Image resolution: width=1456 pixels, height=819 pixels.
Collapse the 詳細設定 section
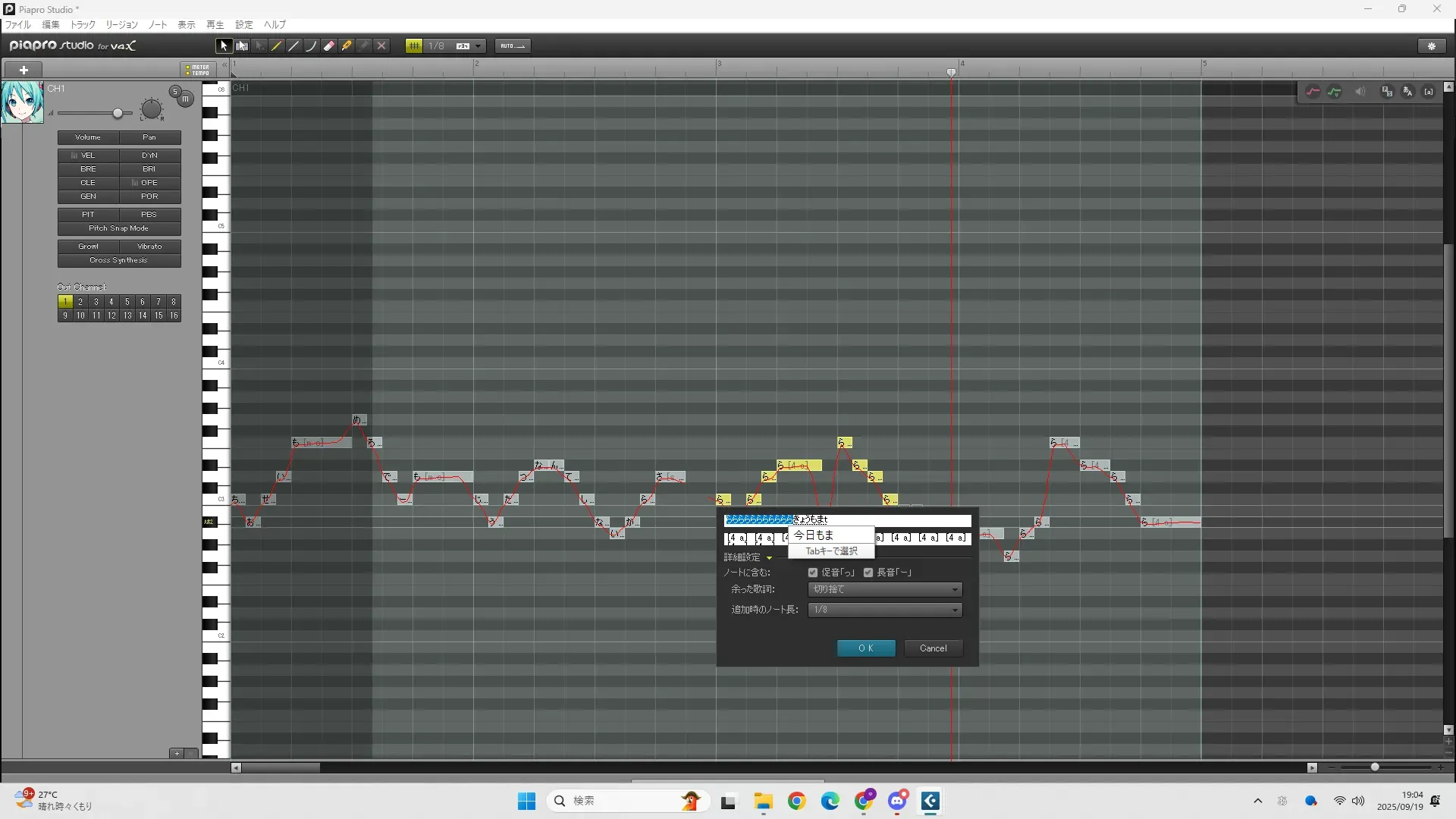tap(769, 557)
